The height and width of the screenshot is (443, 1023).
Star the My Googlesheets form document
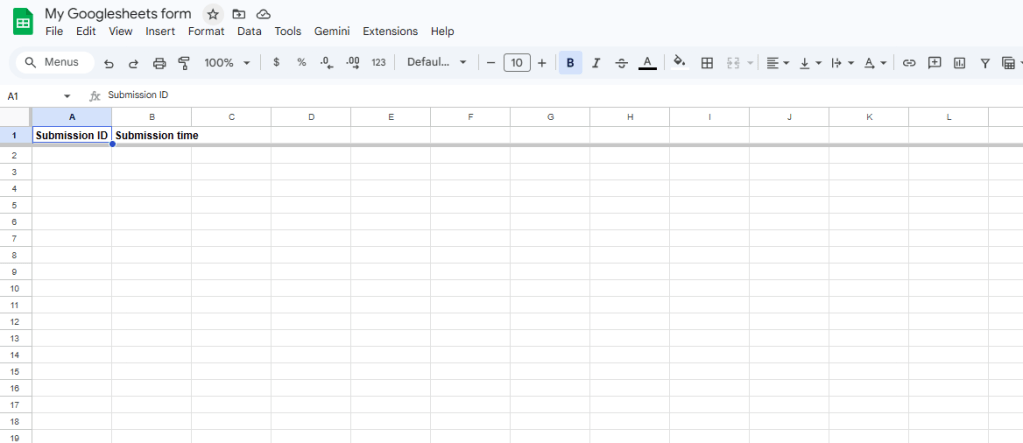coord(212,14)
